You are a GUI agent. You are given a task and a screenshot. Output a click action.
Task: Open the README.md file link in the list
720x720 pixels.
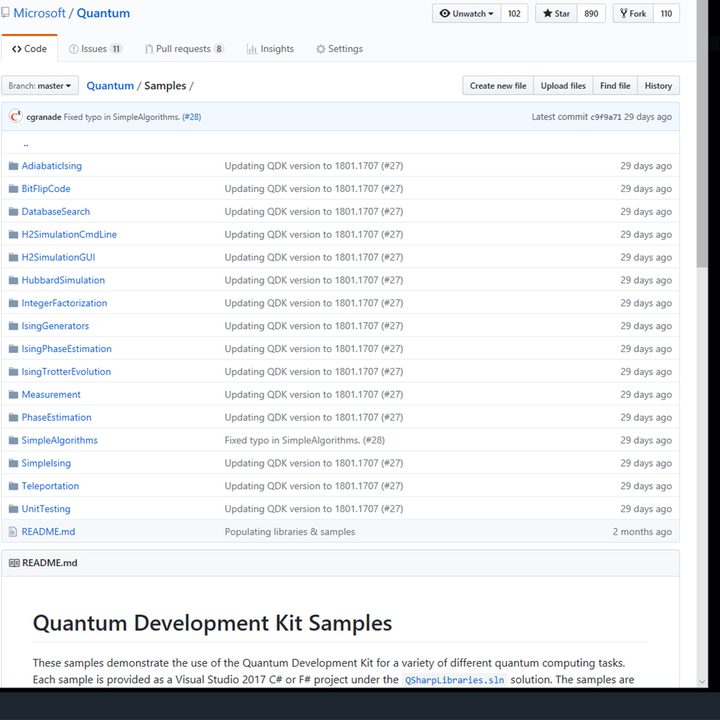coord(48,532)
